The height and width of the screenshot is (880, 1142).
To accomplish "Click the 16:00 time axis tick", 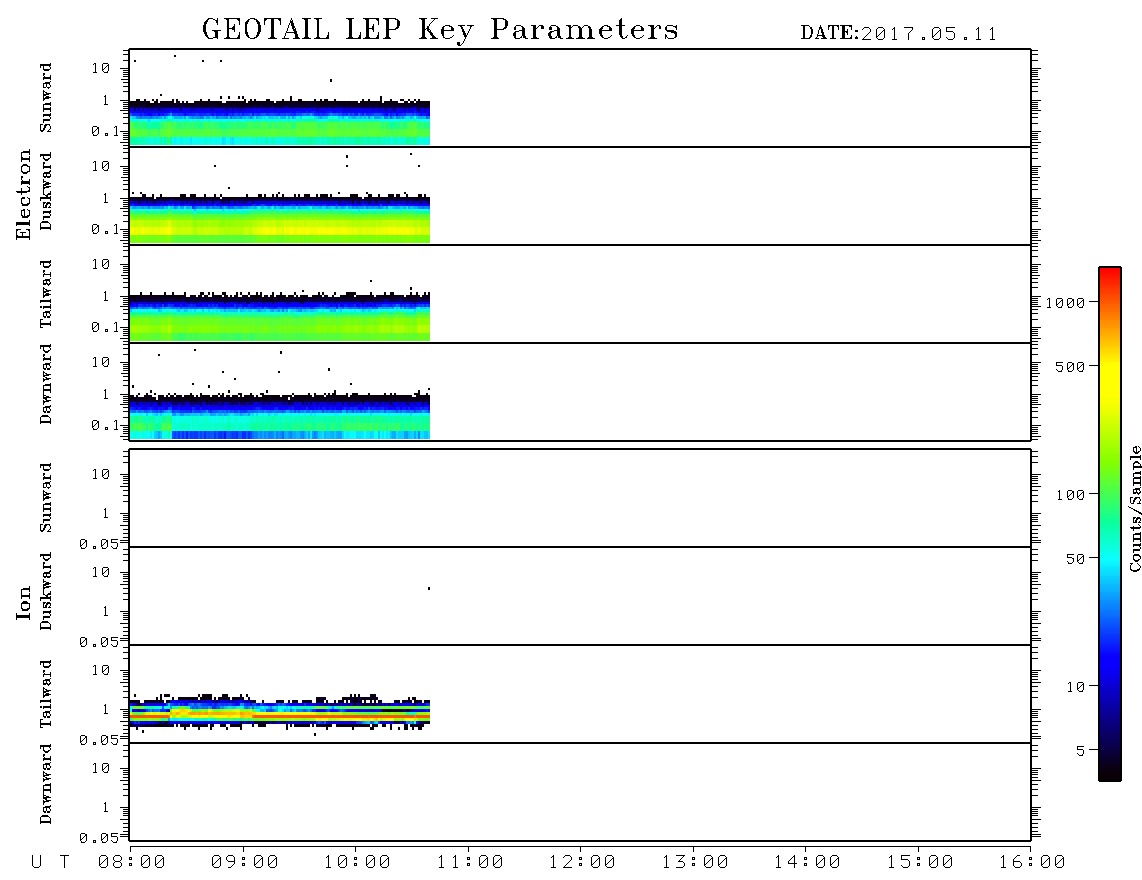I will coord(1032,863).
